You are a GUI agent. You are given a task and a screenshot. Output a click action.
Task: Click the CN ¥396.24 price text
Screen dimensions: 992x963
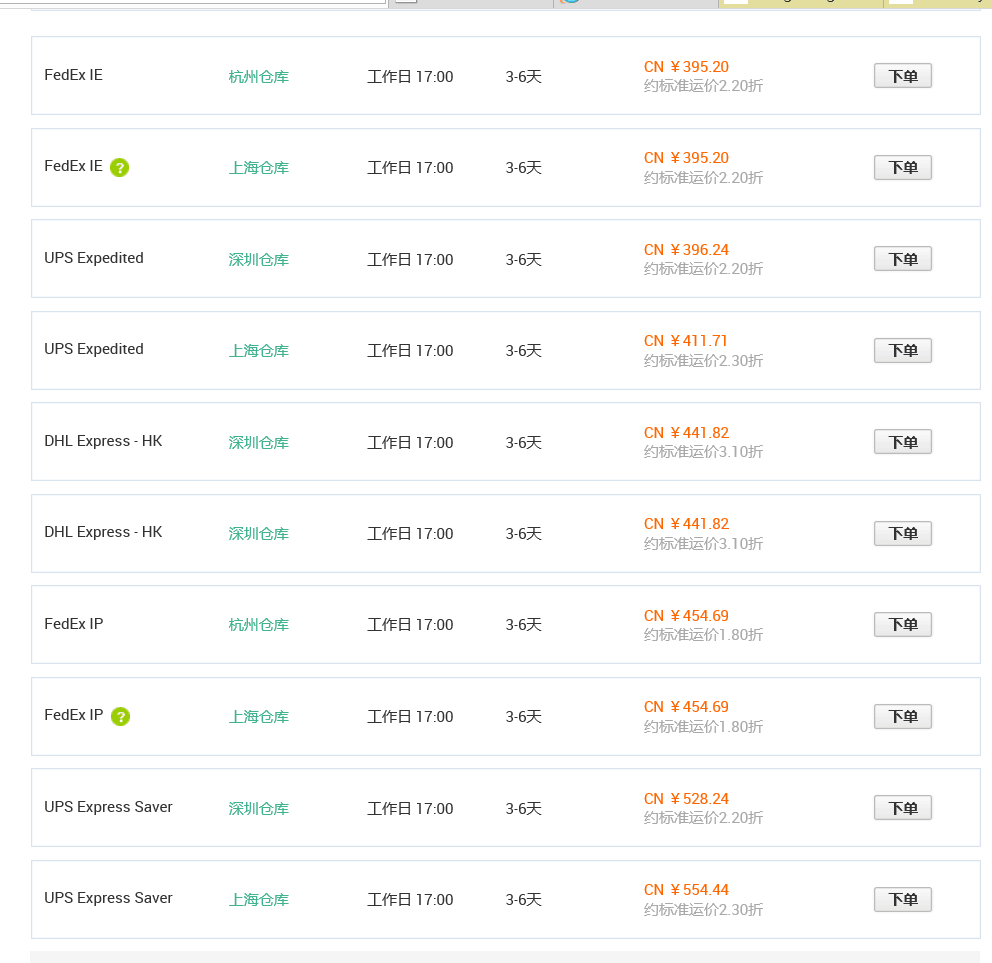coord(686,250)
